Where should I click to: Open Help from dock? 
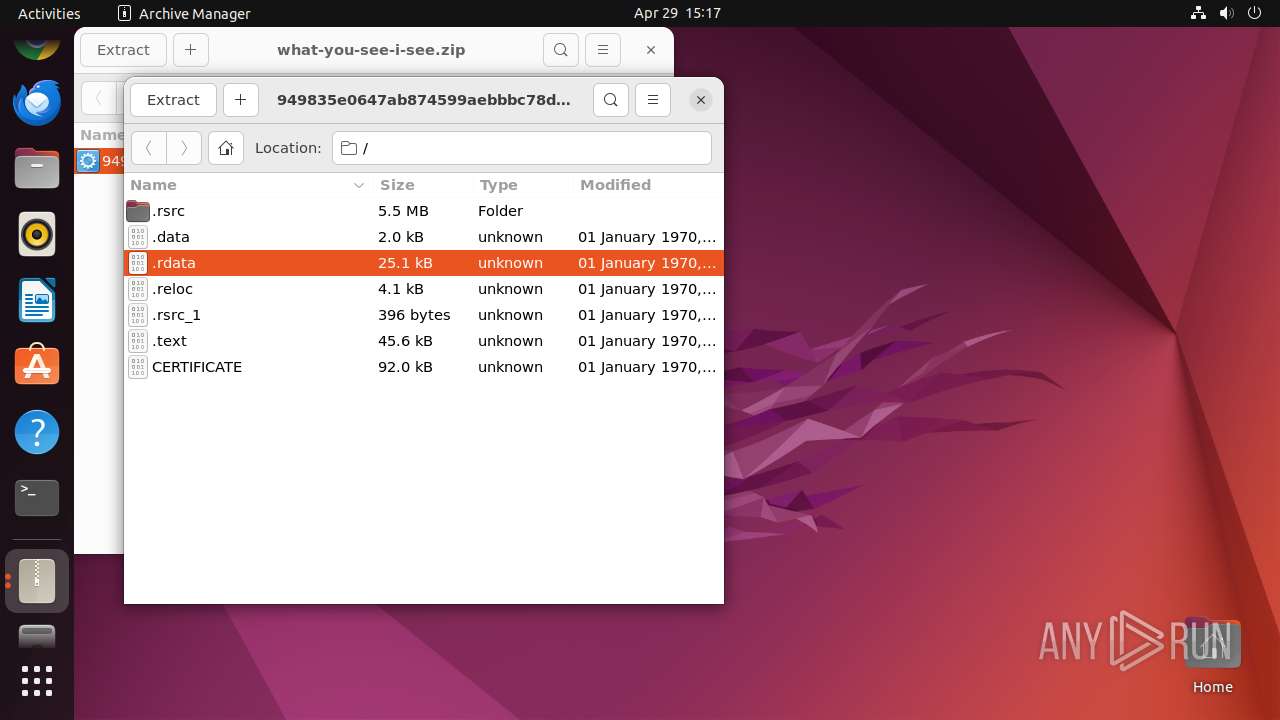(37, 432)
